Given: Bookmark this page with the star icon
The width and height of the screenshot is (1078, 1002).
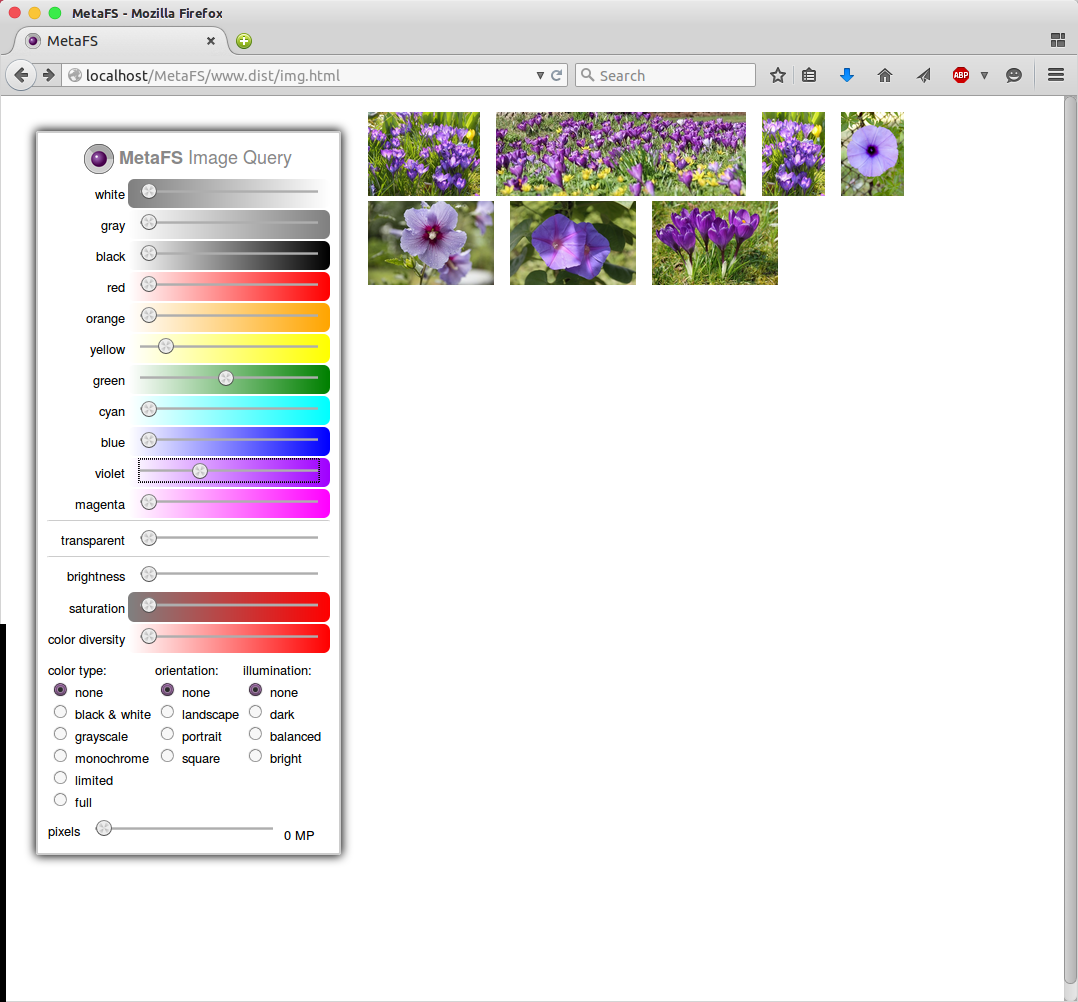Looking at the screenshot, I should [x=778, y=75].
